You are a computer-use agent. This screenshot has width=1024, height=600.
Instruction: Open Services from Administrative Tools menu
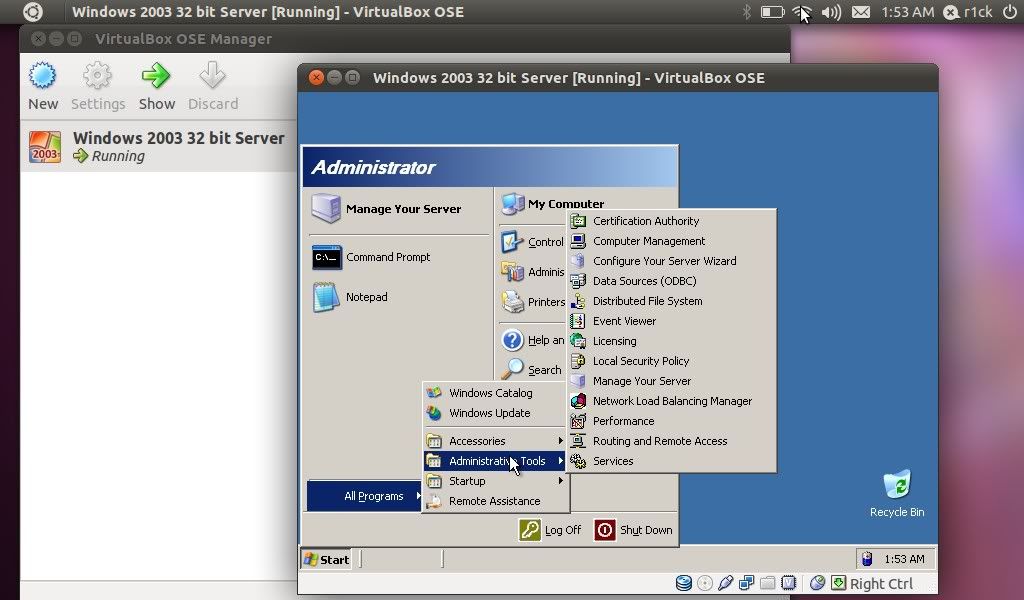[612, 461]
